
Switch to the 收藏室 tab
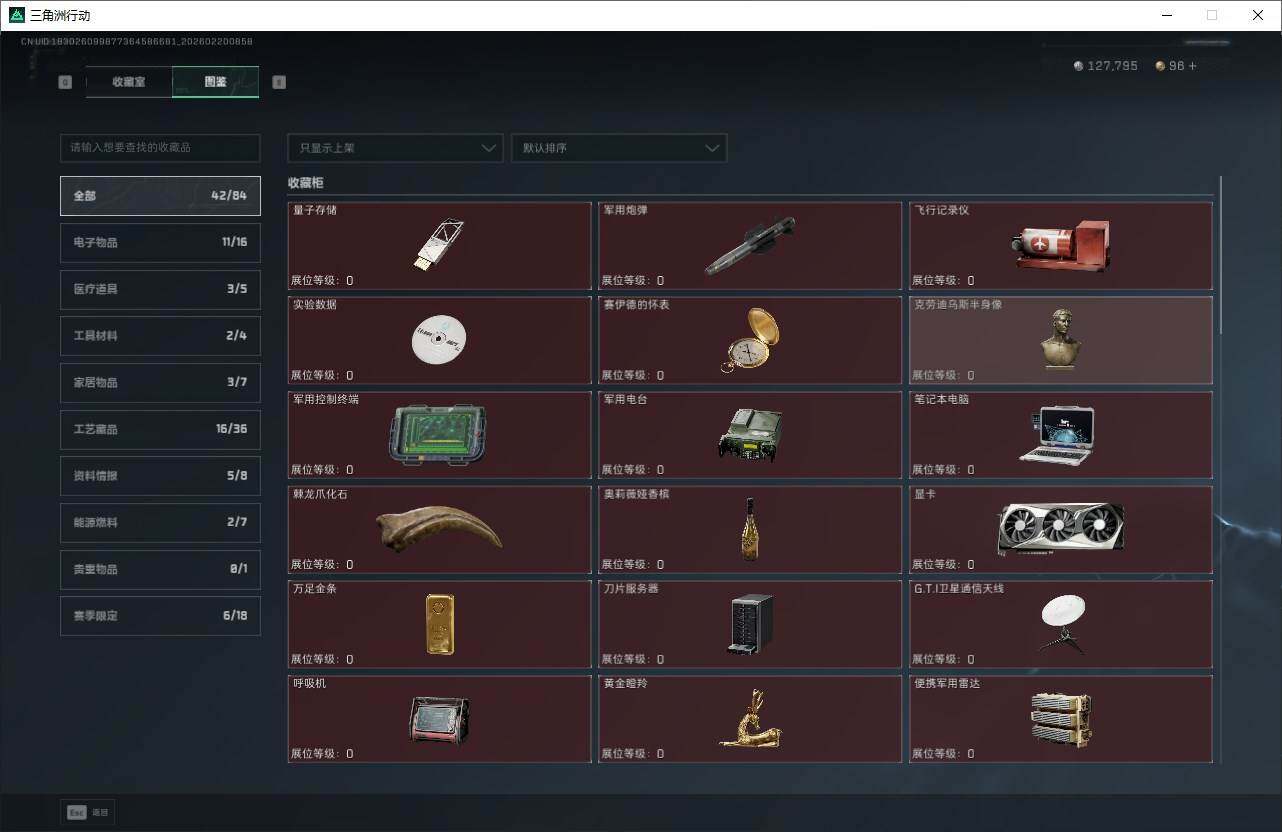(x=129, y=82)
